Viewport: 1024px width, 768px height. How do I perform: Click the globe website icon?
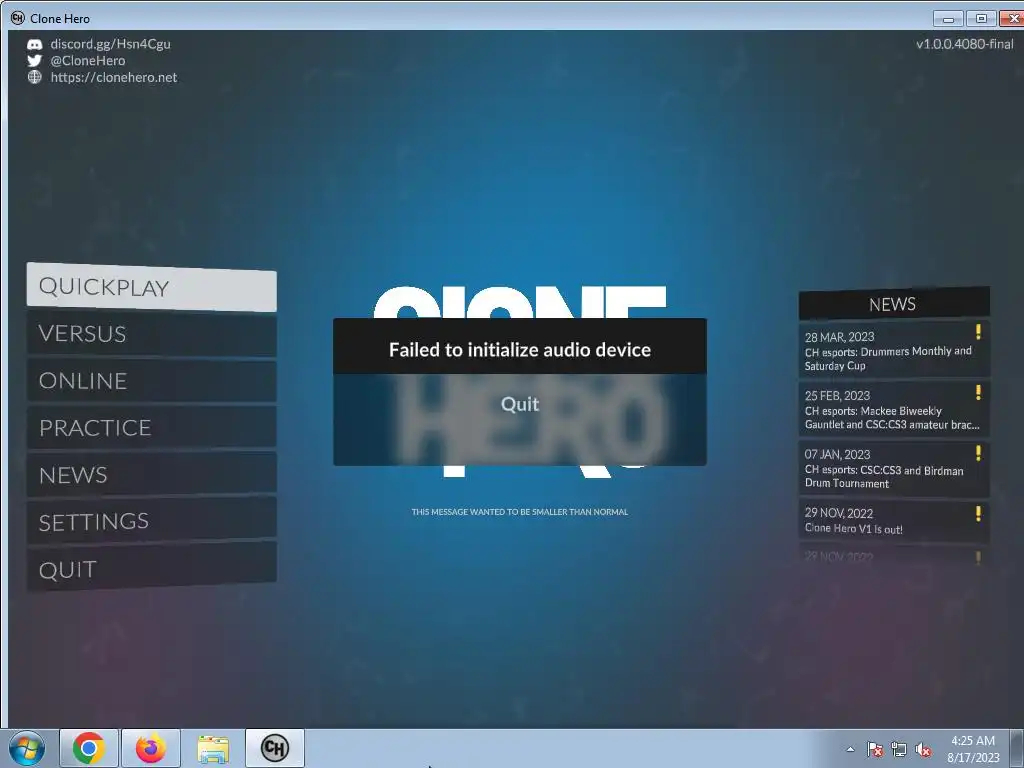pyautogui.click(x=35, y=77)
